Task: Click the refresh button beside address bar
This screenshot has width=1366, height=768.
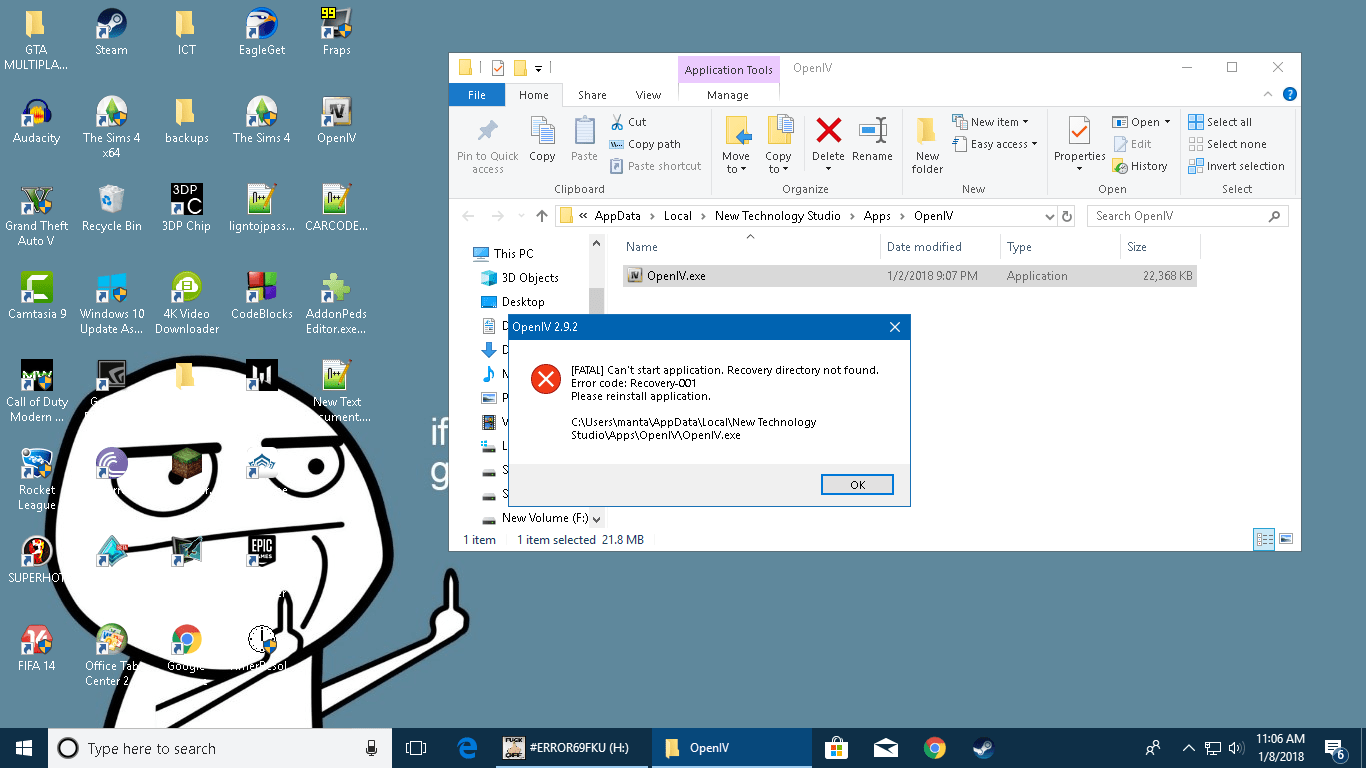Action: click(1067, 216)
